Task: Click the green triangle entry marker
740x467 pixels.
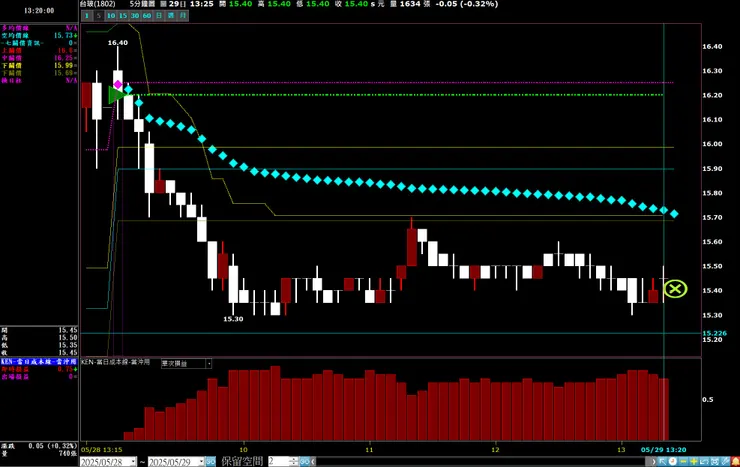Action: [x=116, y=95]
